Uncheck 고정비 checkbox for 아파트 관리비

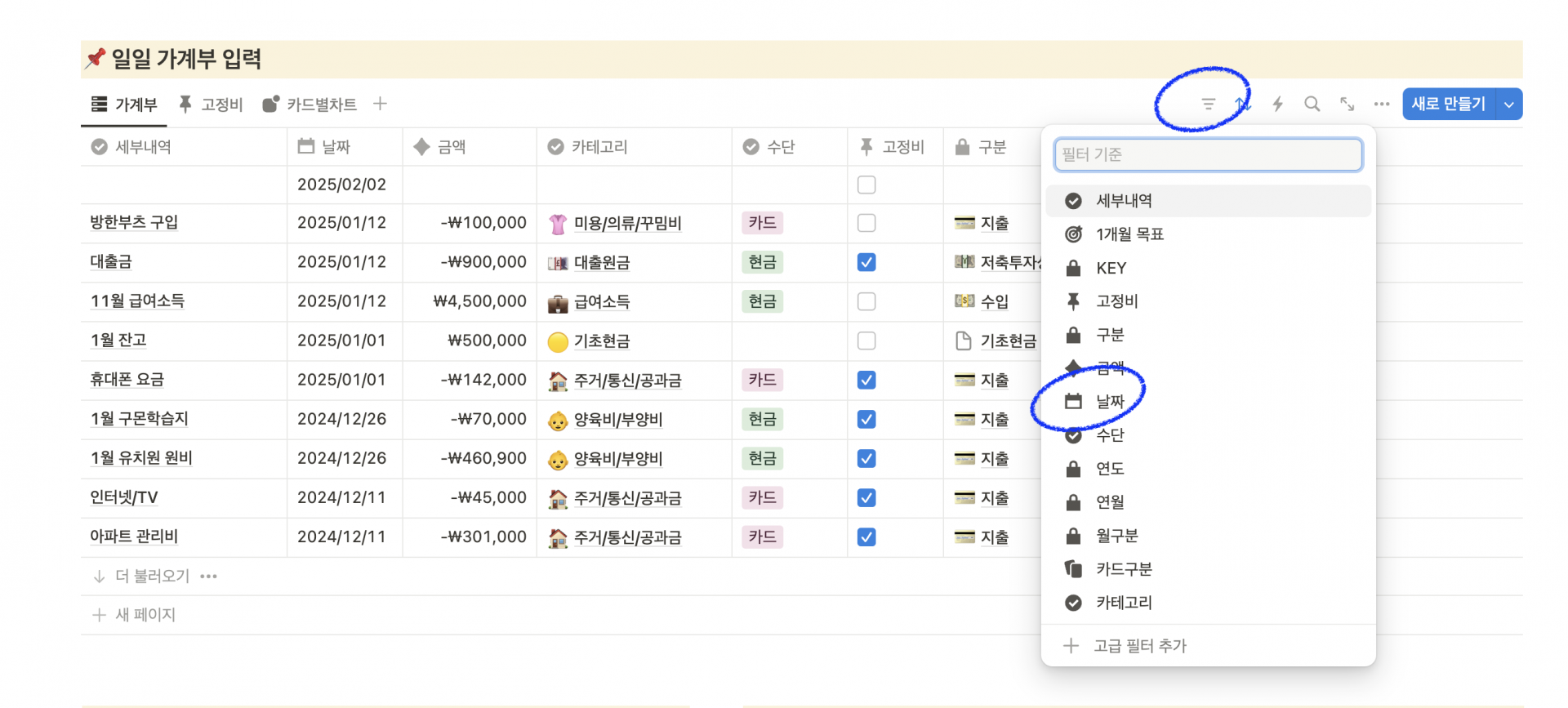866,537
